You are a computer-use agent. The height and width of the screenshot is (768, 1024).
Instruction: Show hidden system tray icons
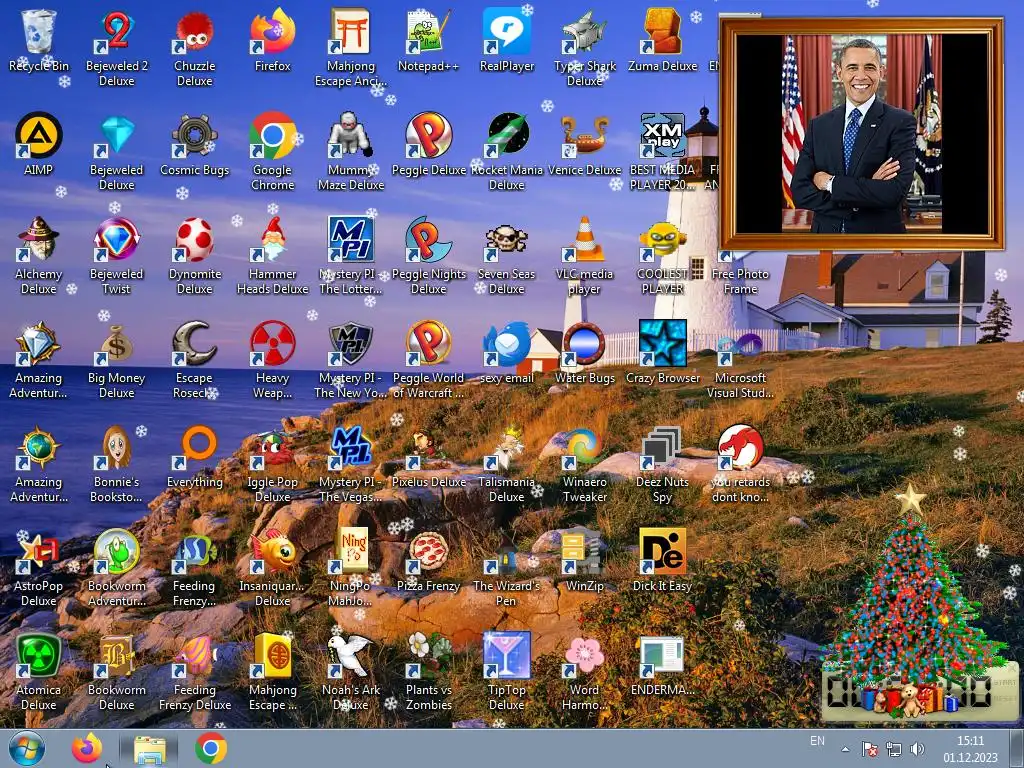click(845, 749)
